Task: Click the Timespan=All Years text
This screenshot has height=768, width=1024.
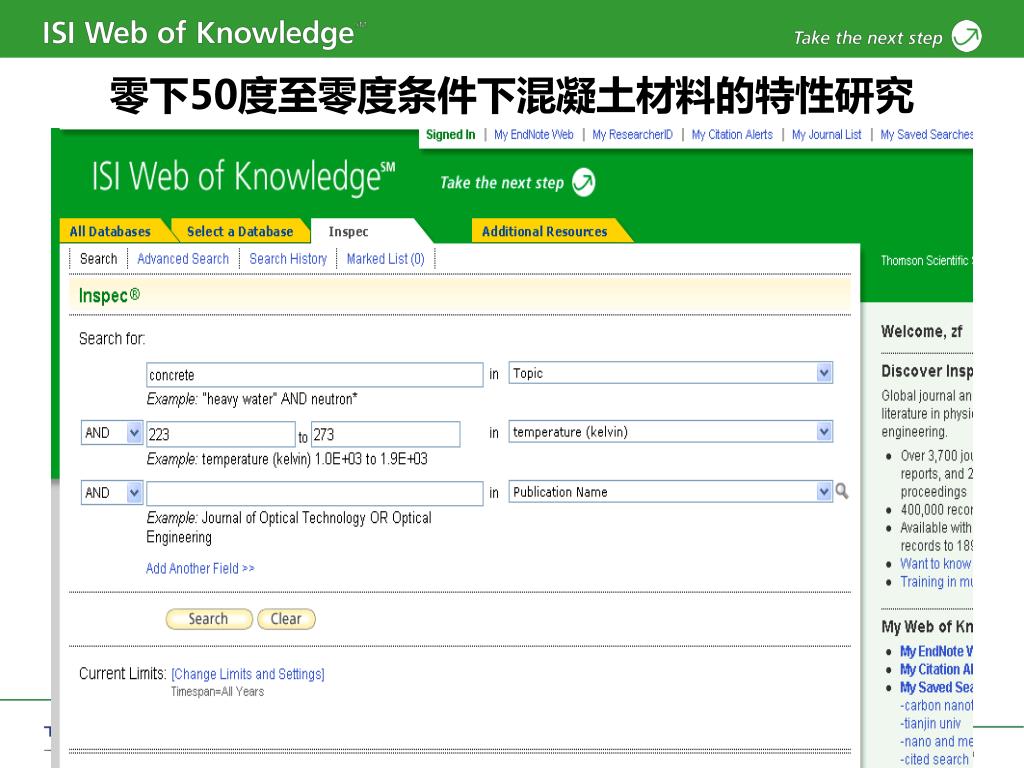Action: pos(217,692)
